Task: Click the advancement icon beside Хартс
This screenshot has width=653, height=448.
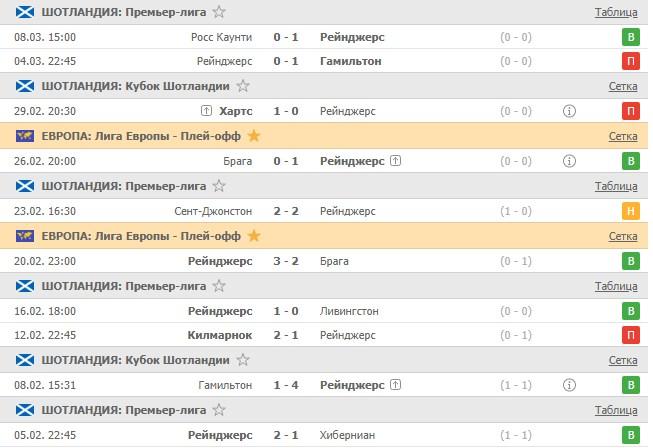Action: (x=207, y=111)
